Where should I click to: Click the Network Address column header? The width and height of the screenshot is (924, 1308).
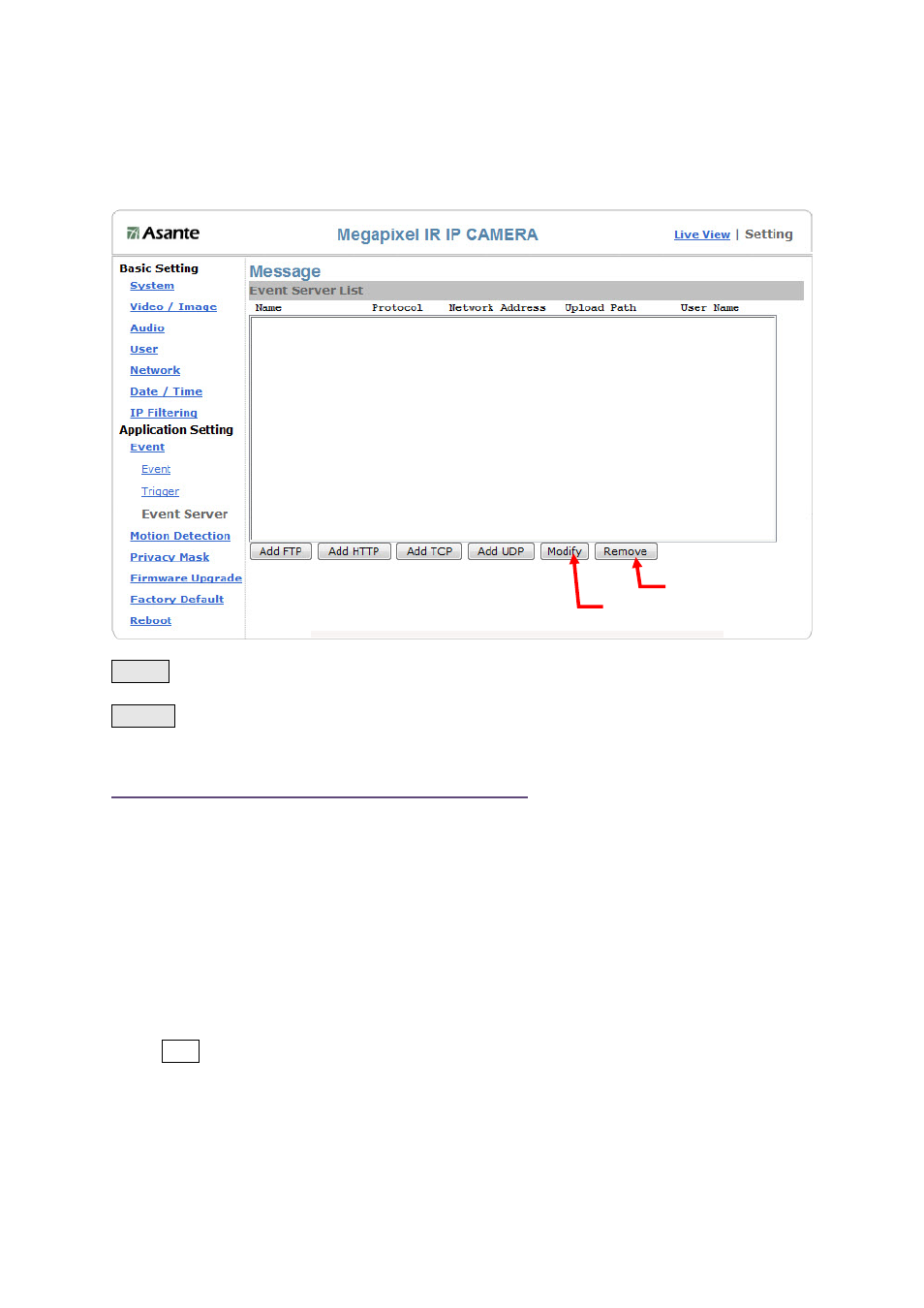click(x=497, y=308)
